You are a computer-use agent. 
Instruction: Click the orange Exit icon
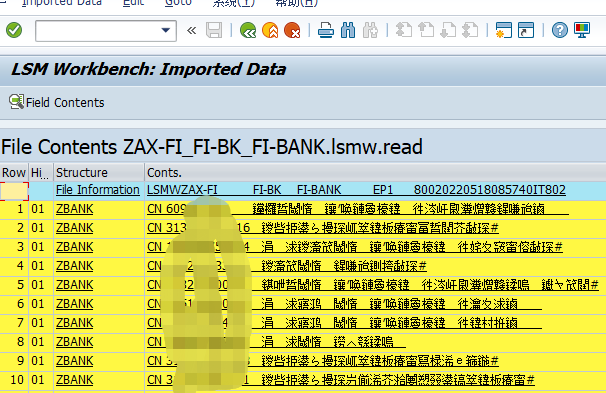pos(270,30)
